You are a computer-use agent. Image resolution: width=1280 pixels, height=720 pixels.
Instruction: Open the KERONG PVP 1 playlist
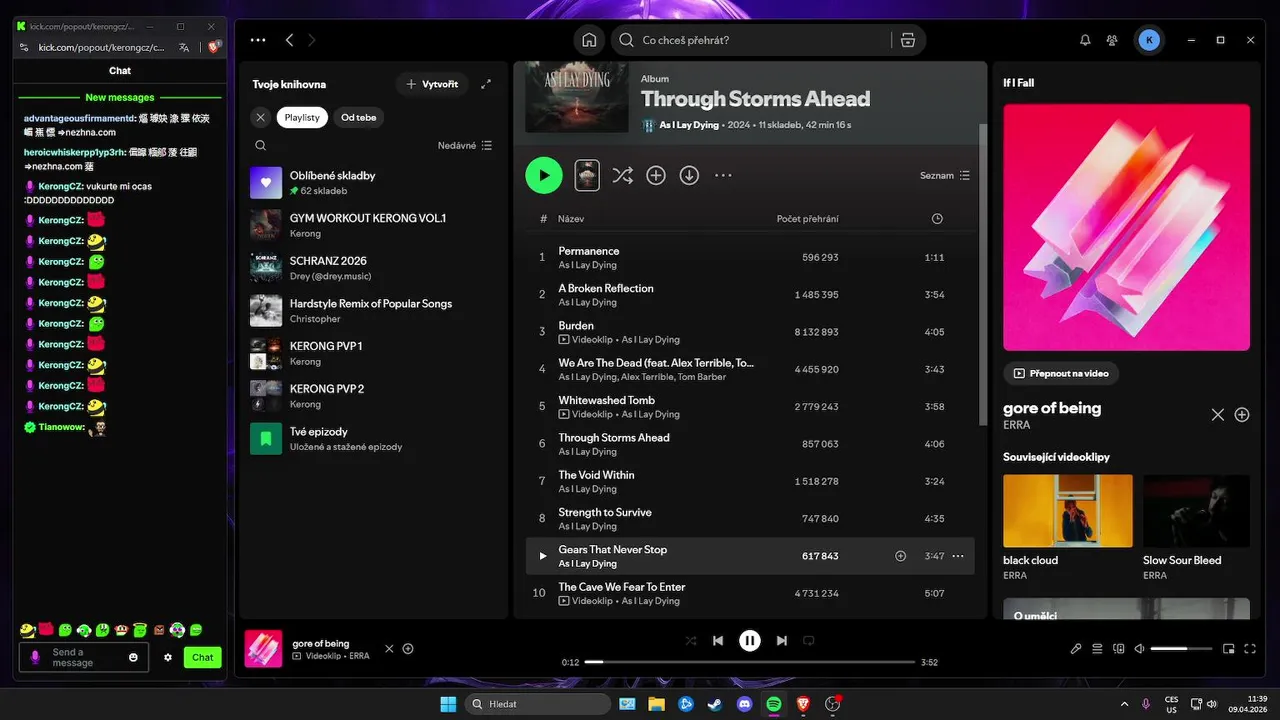click(x=372, y=353)
